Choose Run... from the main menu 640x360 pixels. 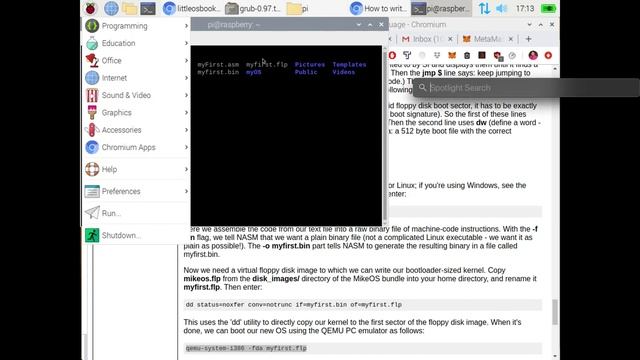(136, 213)
